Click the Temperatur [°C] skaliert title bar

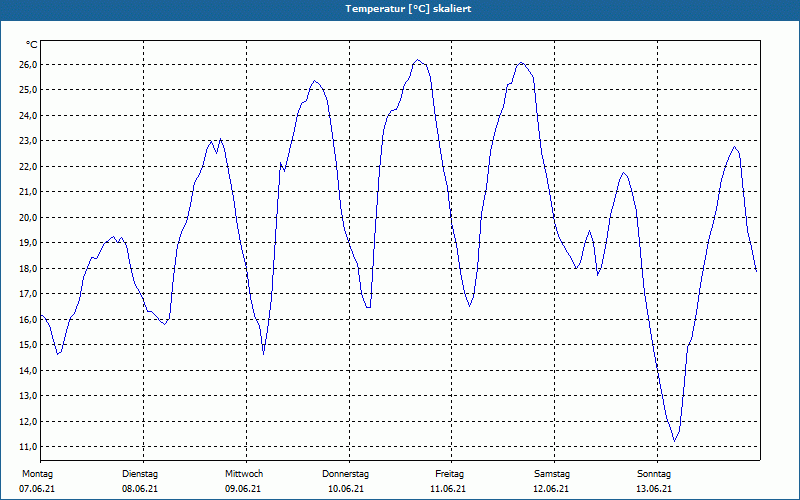(400, 9)
